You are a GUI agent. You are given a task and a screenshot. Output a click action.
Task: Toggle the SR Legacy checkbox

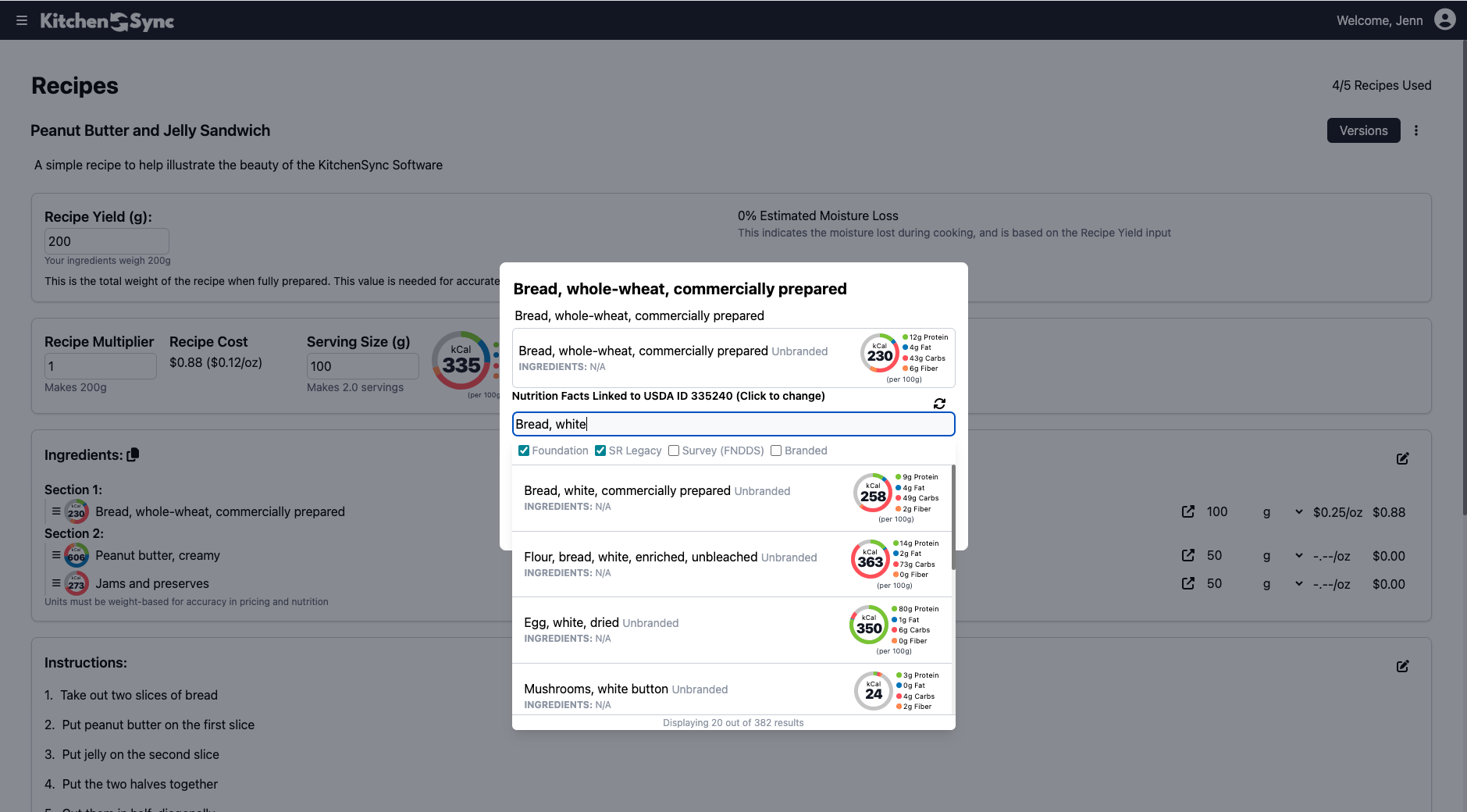point(600,451)
